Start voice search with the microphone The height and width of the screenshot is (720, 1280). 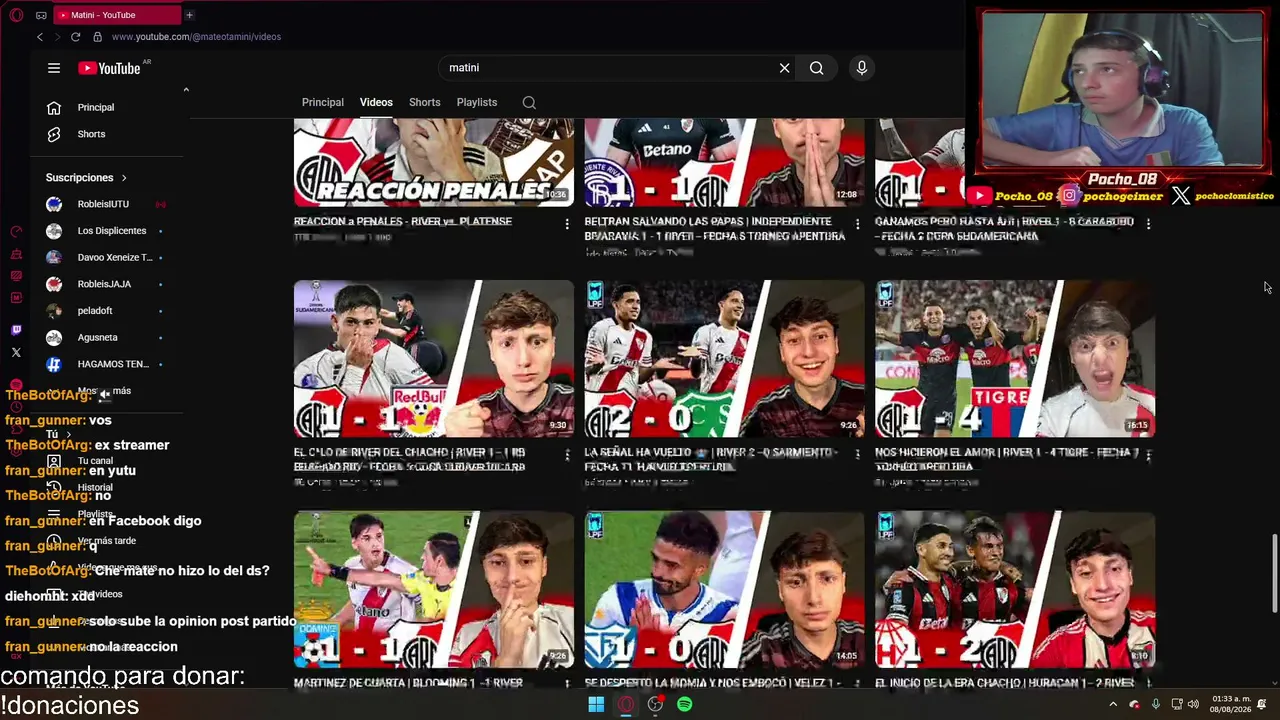click(861, 68)
